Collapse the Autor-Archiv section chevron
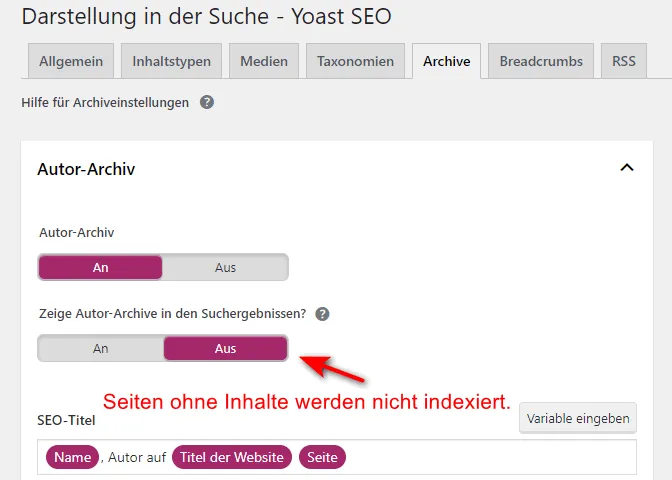The image size is (672, 480). point(627,168)
